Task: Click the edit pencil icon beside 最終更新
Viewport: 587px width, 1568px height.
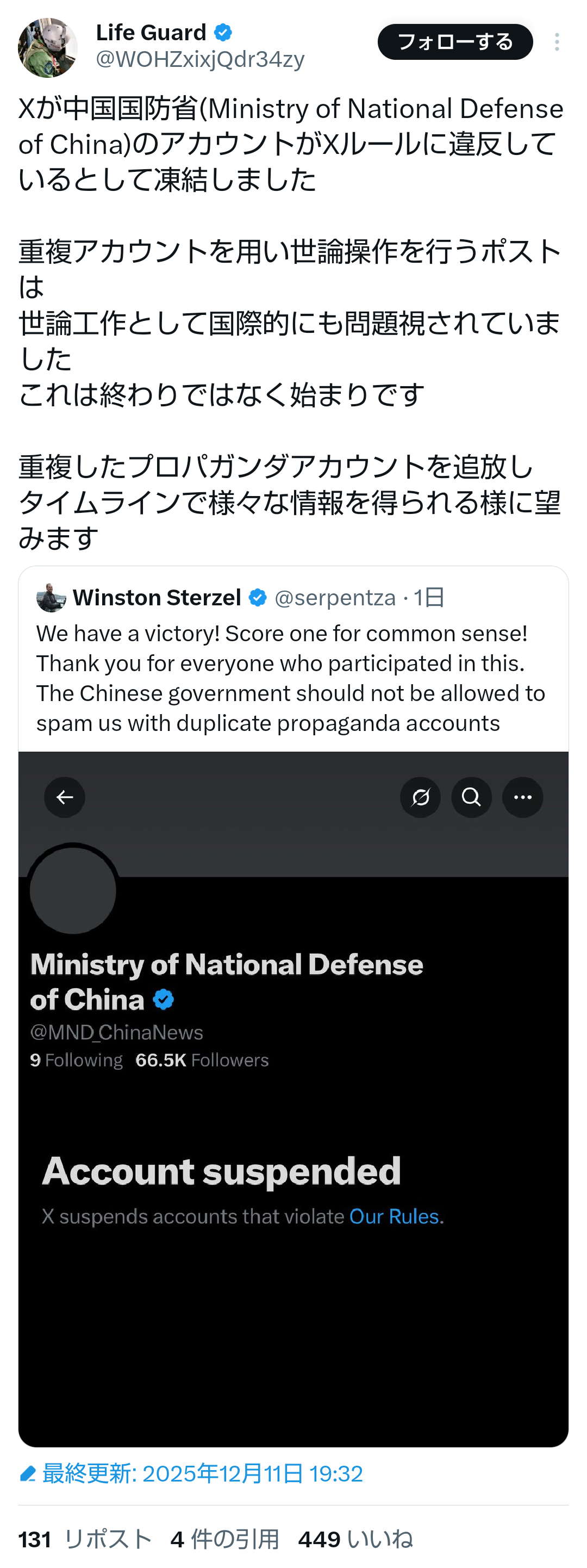Action: (x=27, y=1474)
